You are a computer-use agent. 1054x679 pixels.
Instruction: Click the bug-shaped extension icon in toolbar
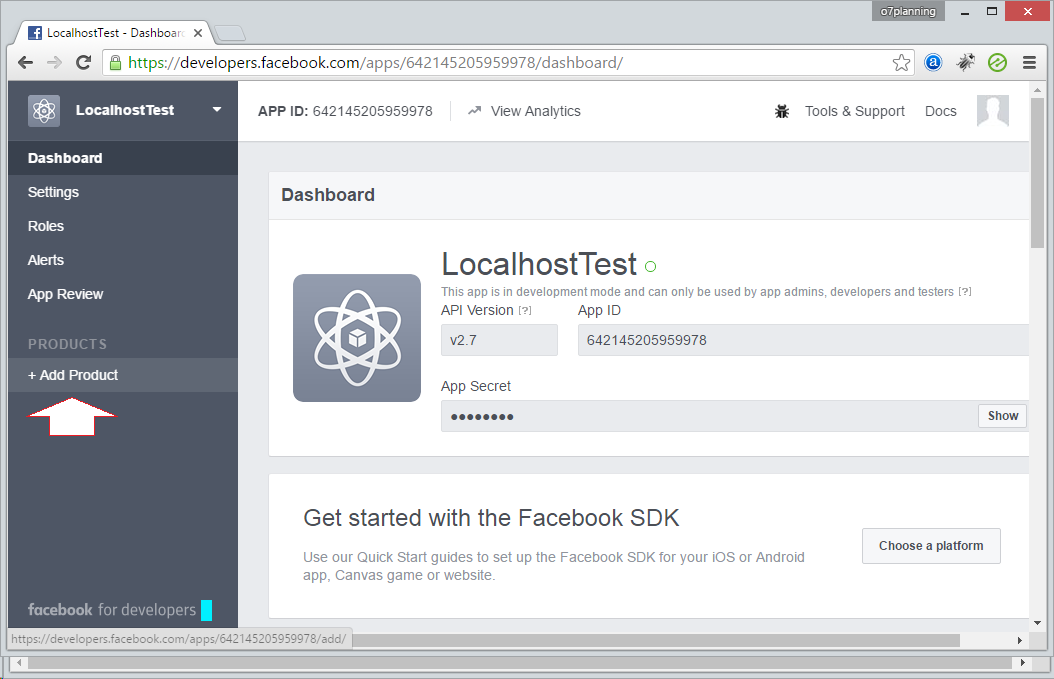965,63
